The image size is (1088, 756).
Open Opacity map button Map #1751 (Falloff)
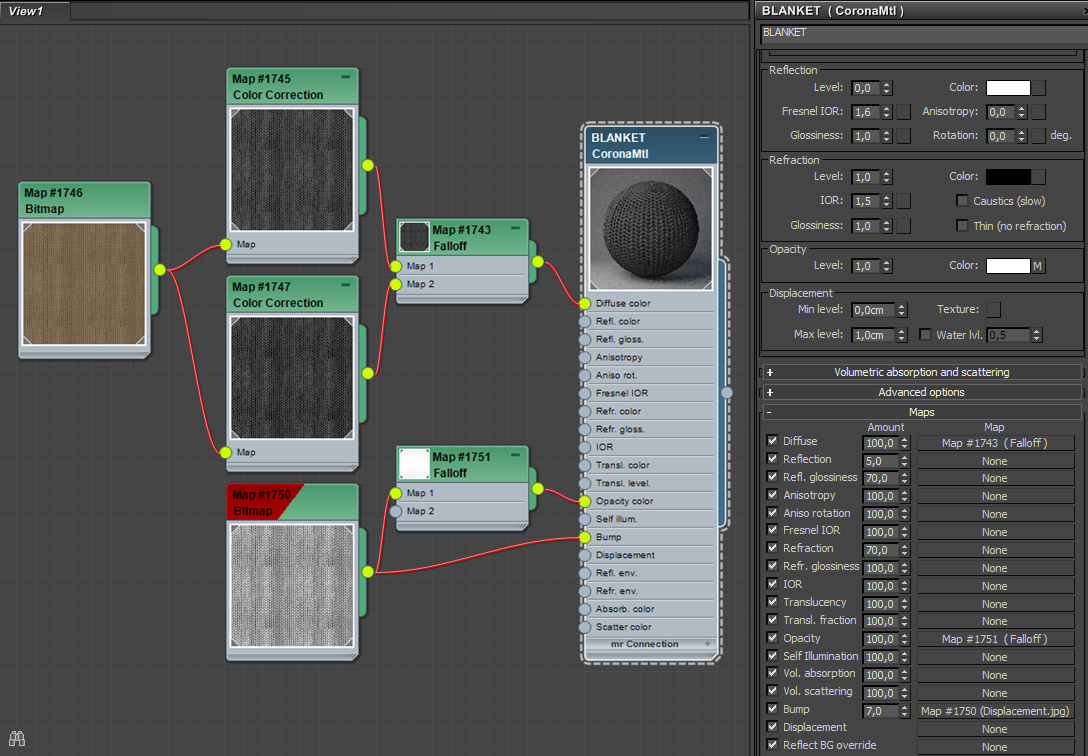(x=995, y=639)
